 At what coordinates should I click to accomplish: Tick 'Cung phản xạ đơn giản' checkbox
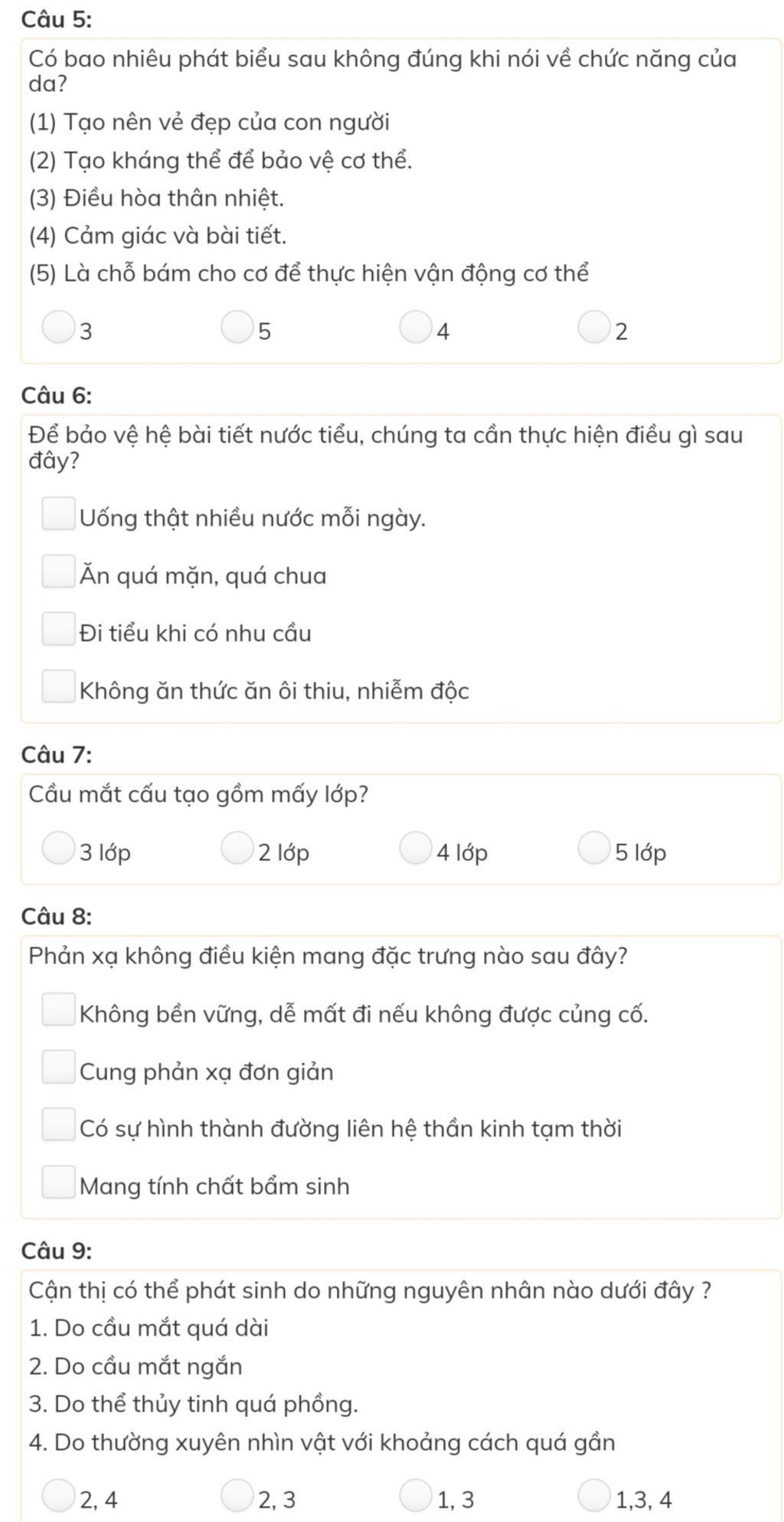coord(58,1067)
